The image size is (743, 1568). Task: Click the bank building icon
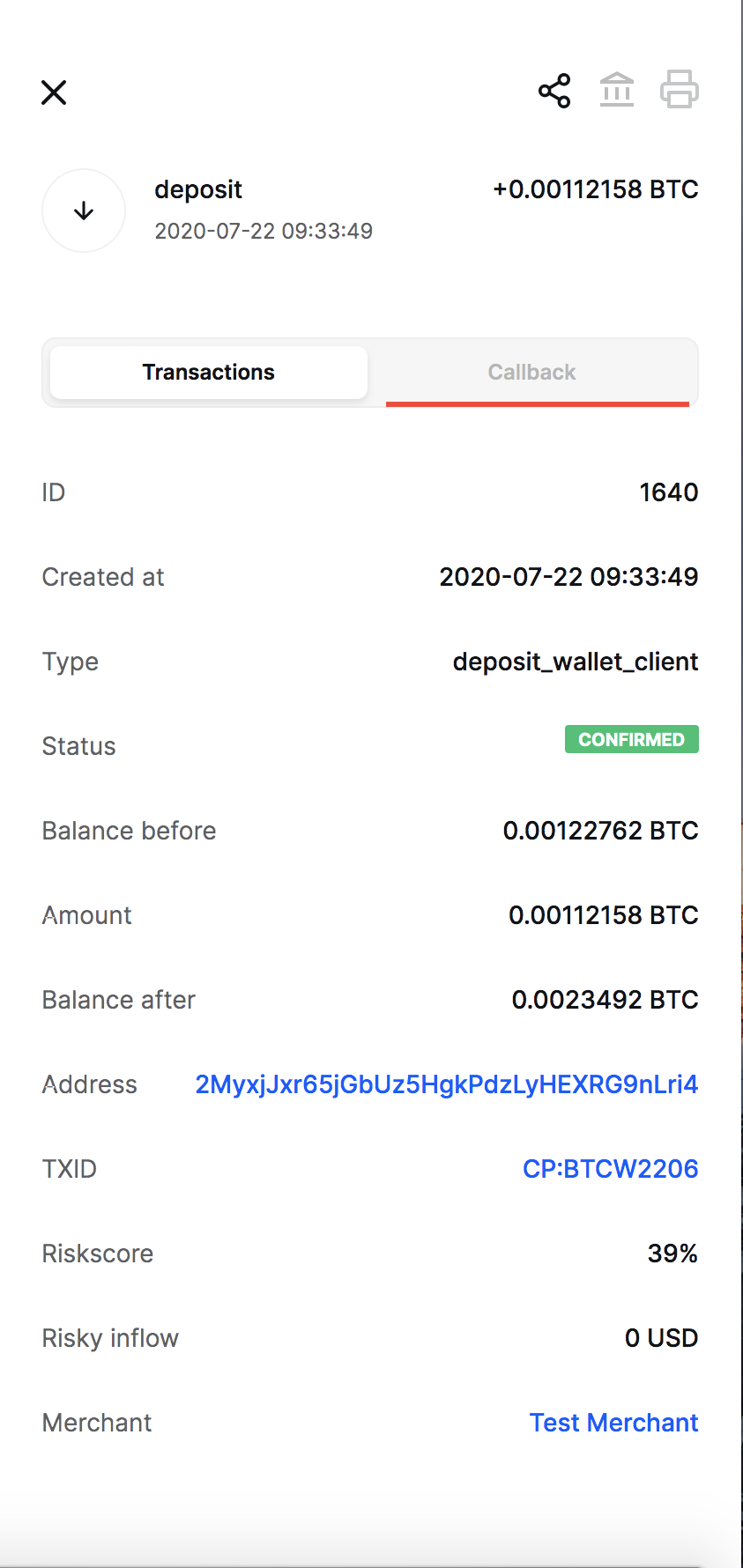pos(617,90)
